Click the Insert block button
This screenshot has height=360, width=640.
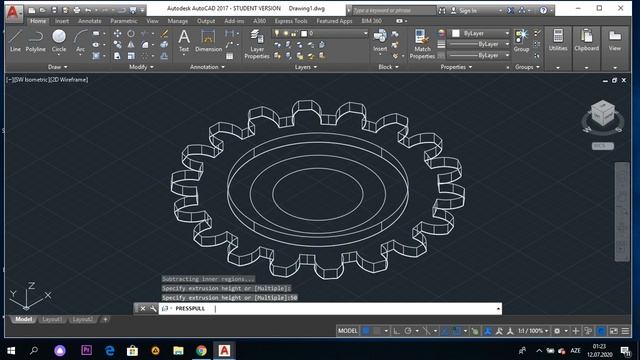380,41
